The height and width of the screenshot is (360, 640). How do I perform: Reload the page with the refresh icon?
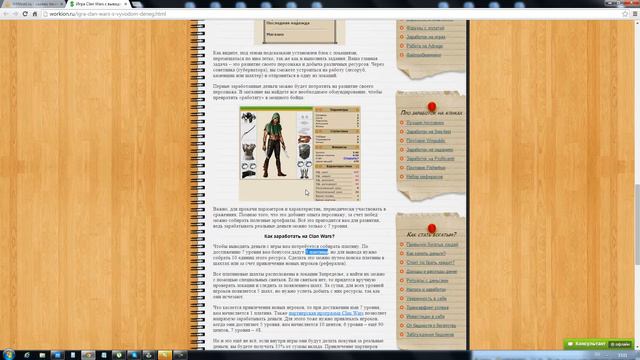point(25,14)
